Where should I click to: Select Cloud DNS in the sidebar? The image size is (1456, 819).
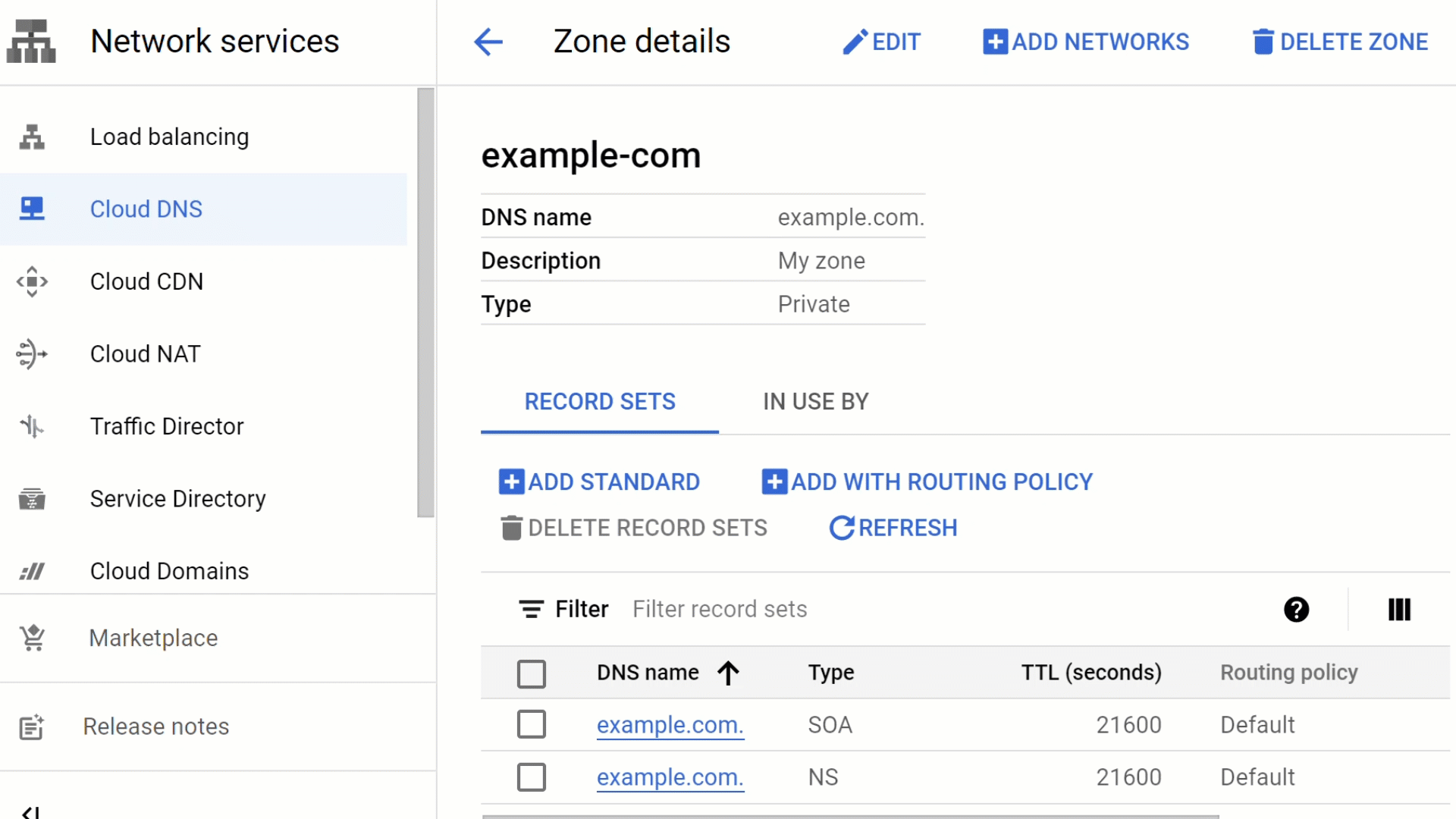point(203,209)
